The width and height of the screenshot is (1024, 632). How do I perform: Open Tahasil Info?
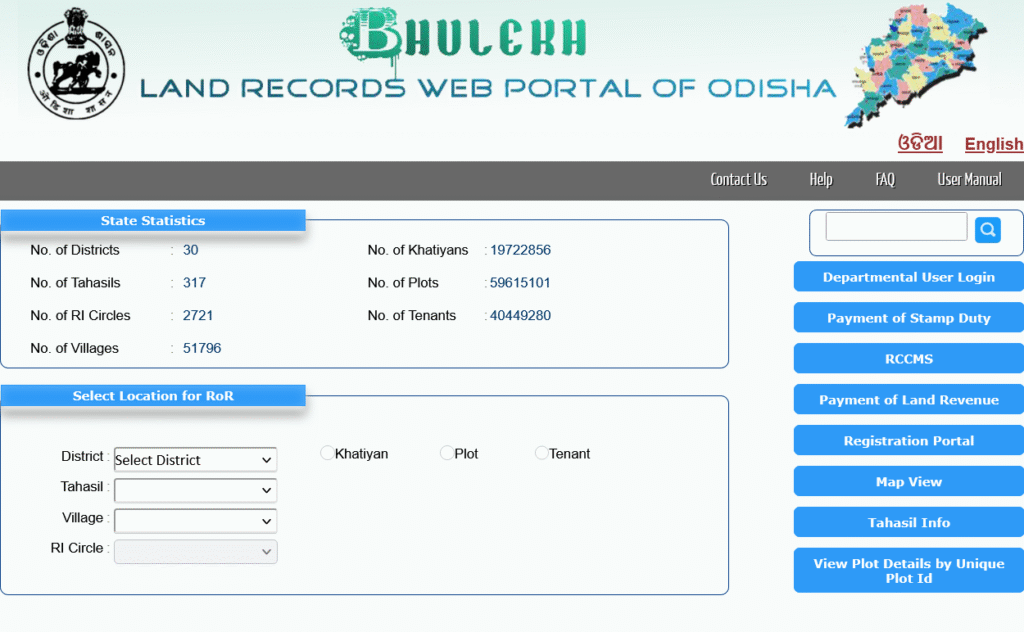[908, 522]
